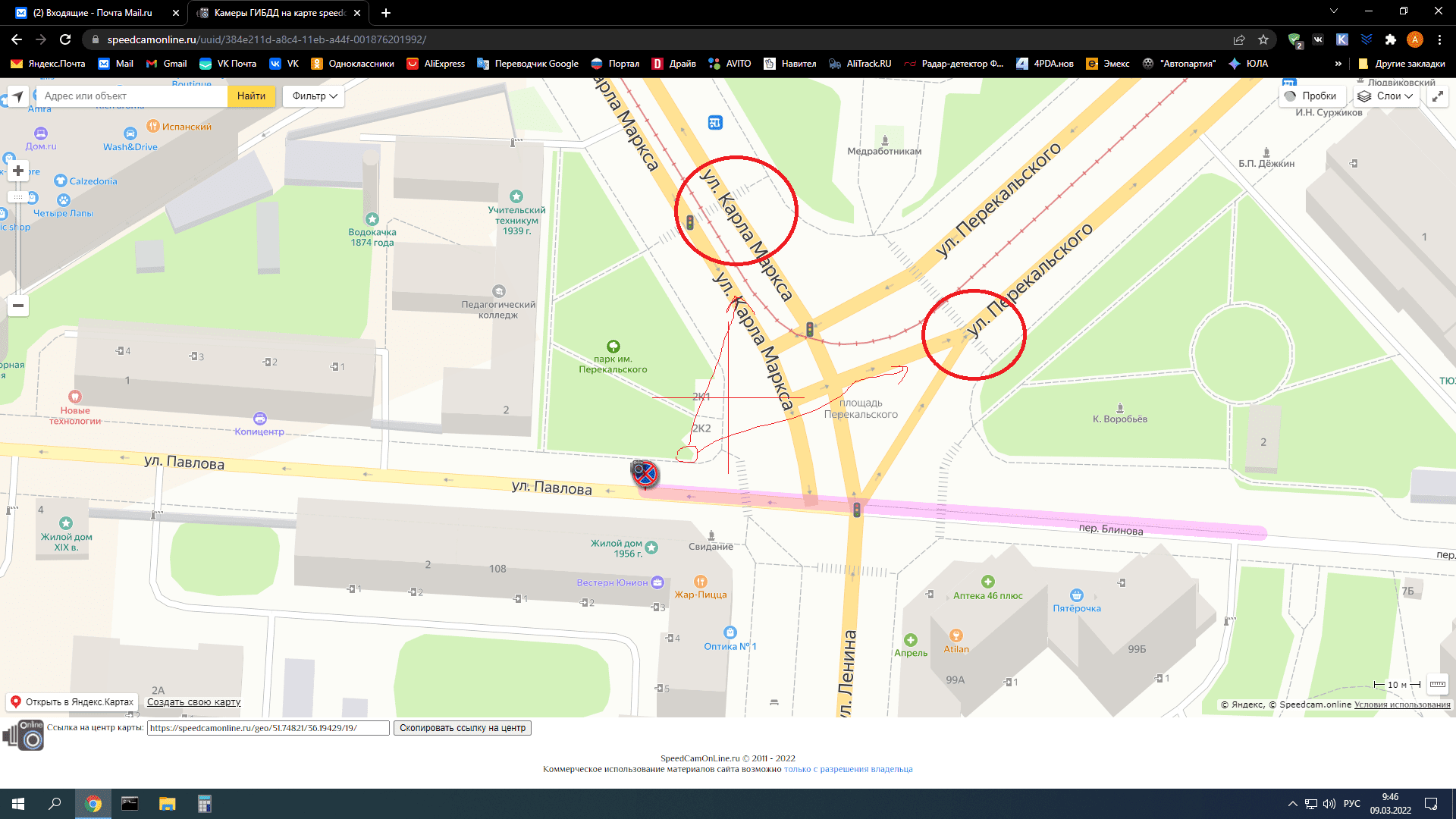Click the speedcam Online camera logo
Screen dimensions: 1456x819
click(x=24, y=735)
